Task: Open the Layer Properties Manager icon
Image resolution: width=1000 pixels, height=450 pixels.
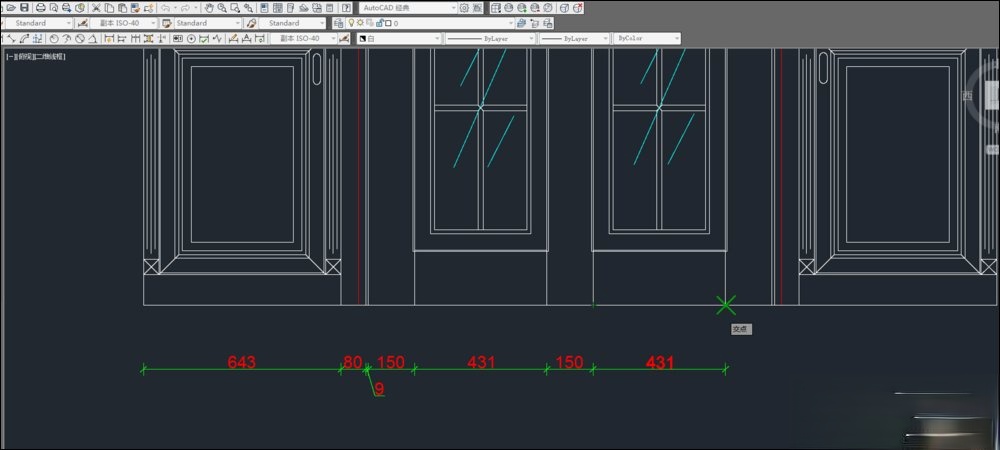Action: 339,23
